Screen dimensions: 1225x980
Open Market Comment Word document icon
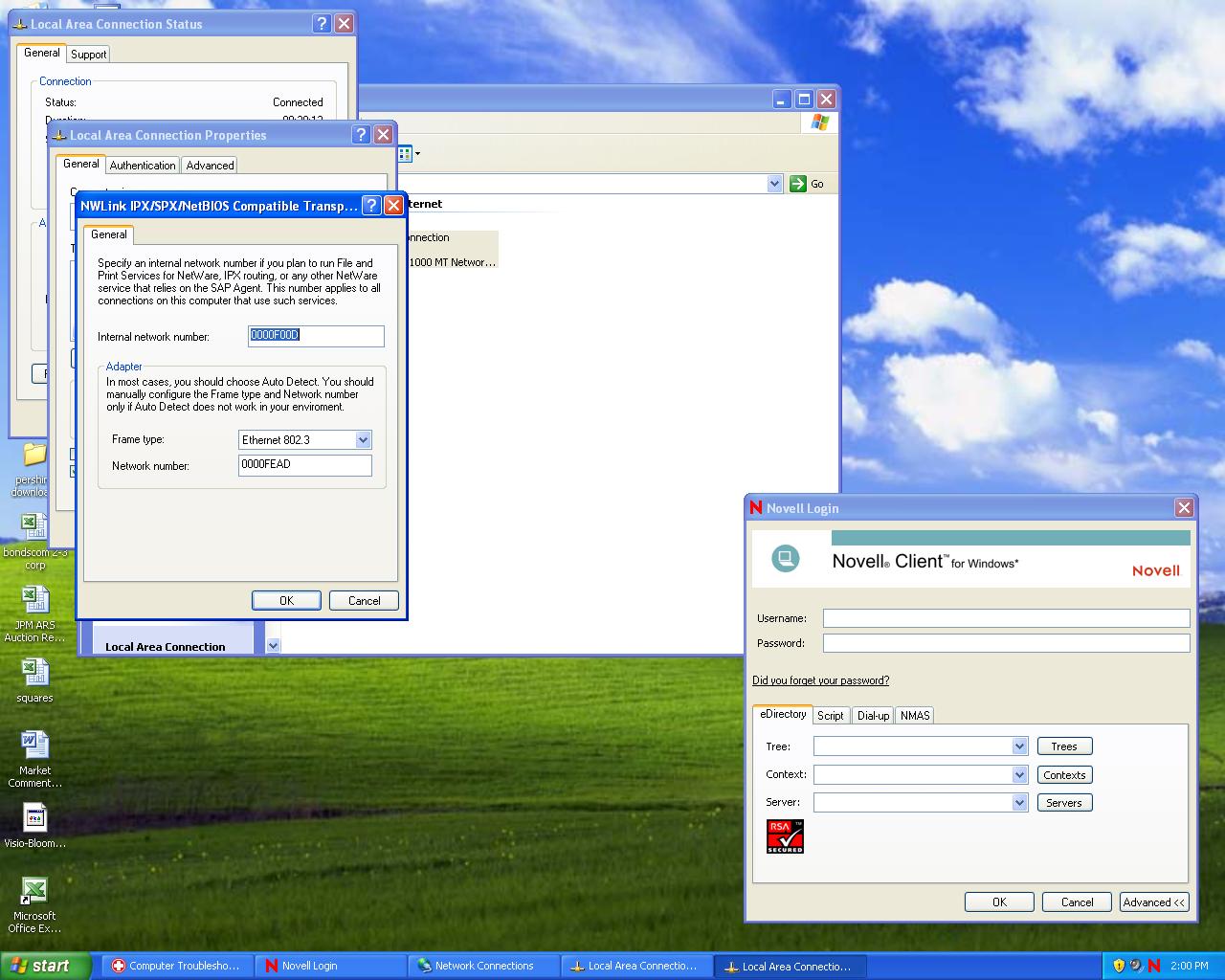click(35, 760)
